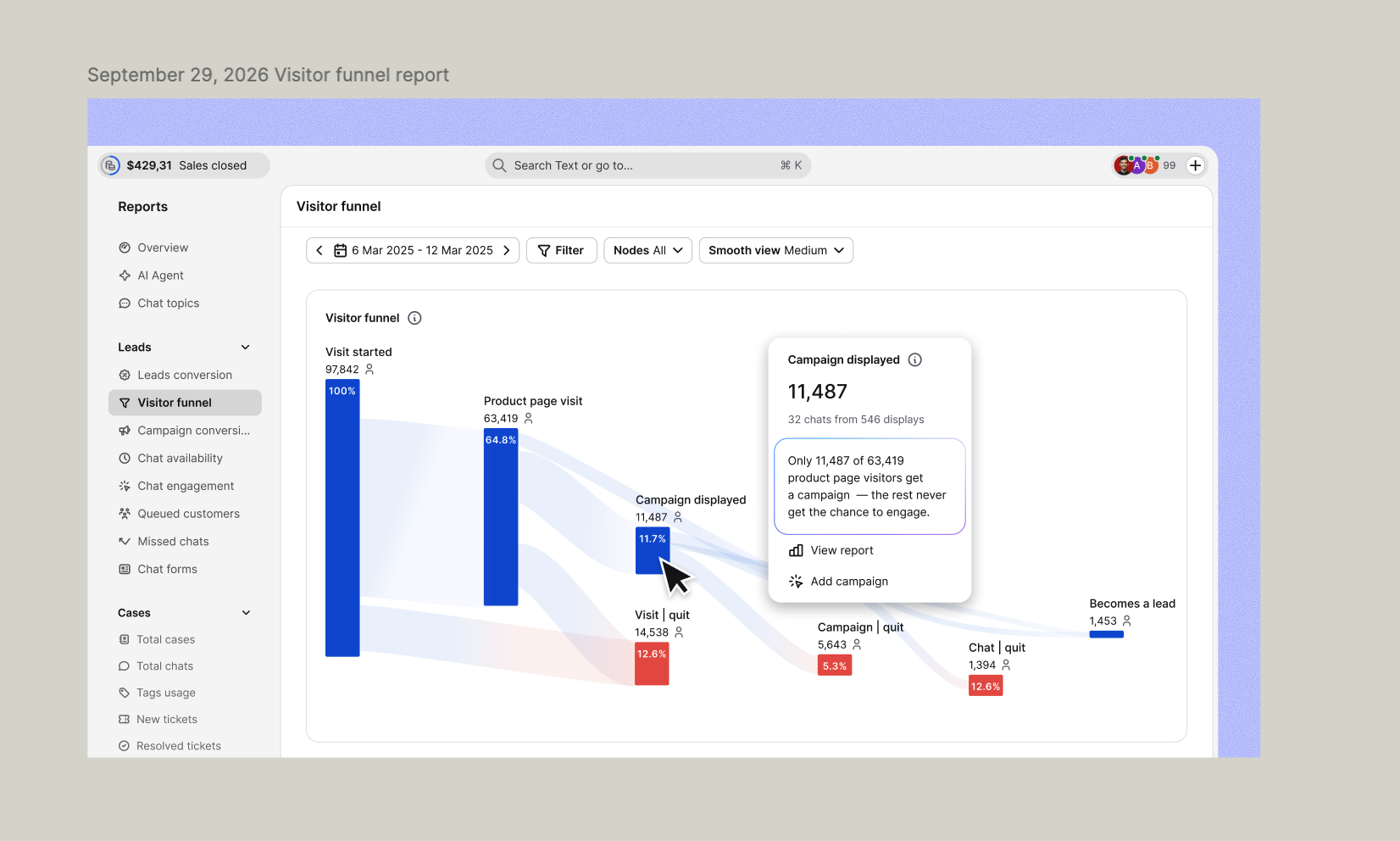Image resolution: width=1400 pixels, height=841 pixels.
Task: Click the Sales closed coin icon
Action: tap(111, 165)
